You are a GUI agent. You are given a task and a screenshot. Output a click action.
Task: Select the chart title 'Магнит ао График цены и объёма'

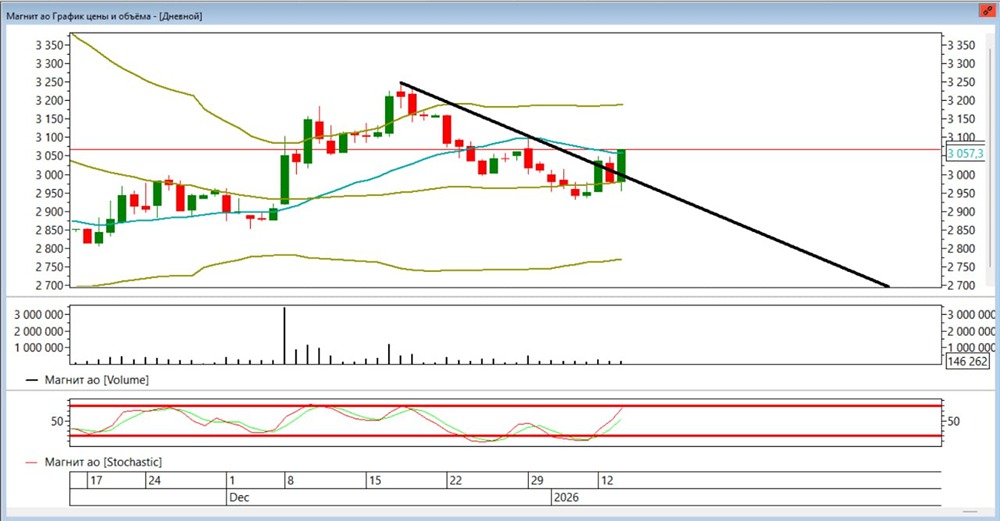click(x=78, y=16)
